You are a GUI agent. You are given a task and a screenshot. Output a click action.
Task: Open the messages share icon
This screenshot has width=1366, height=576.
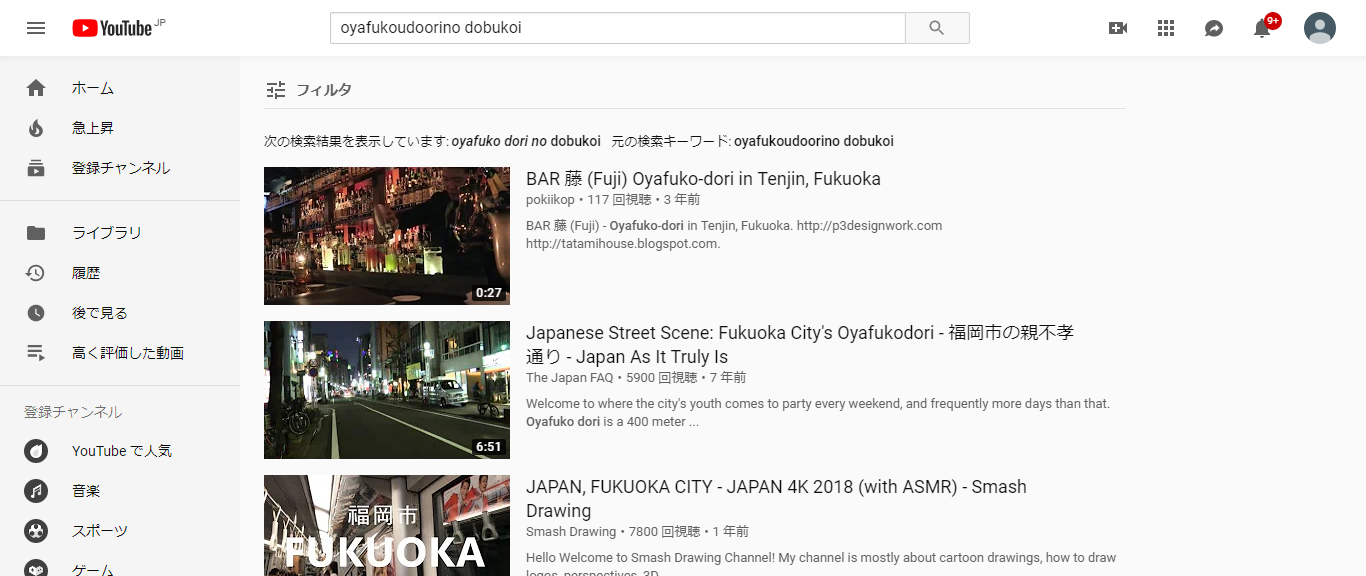point(1214,28)
